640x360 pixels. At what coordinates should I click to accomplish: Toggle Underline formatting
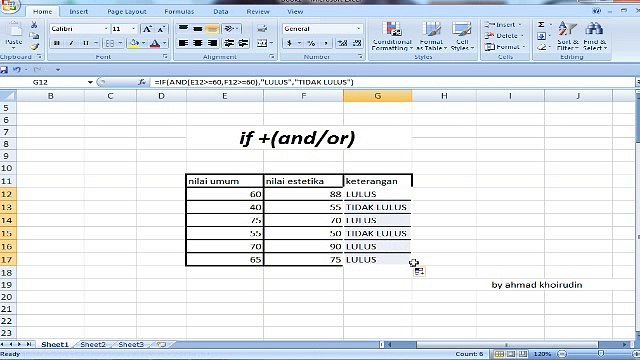(x=86, y=43)
